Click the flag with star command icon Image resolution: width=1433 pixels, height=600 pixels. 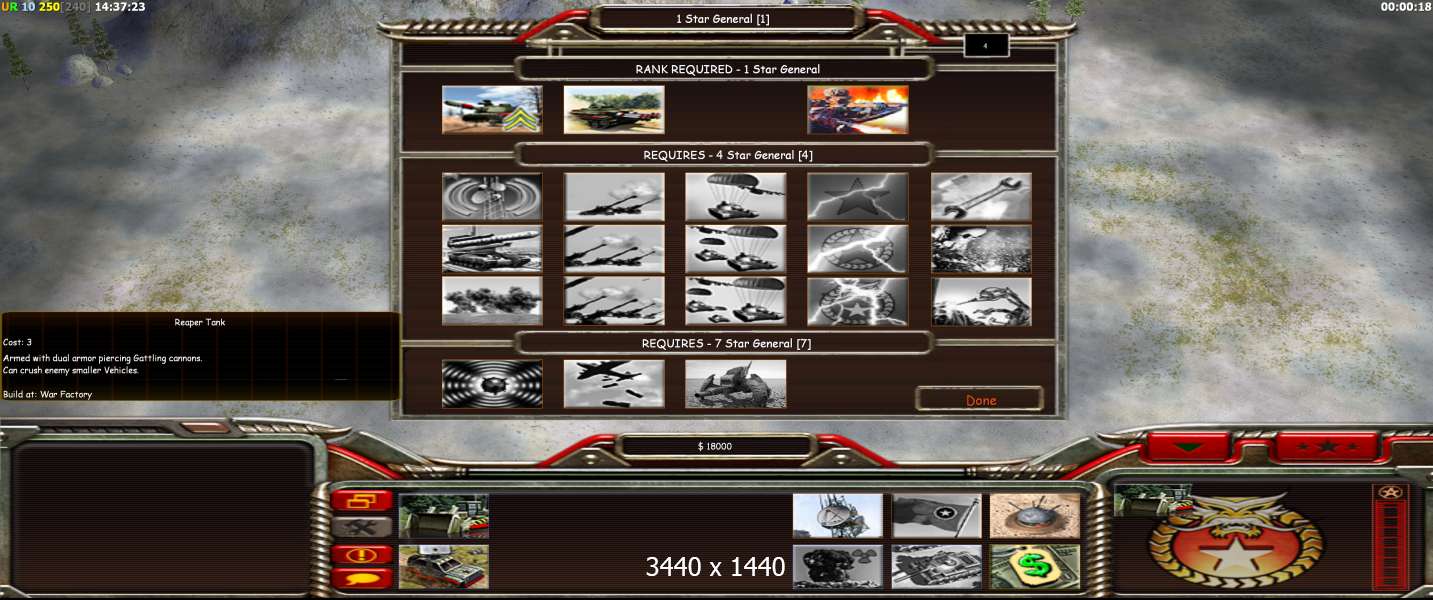(x=937, y=516)
